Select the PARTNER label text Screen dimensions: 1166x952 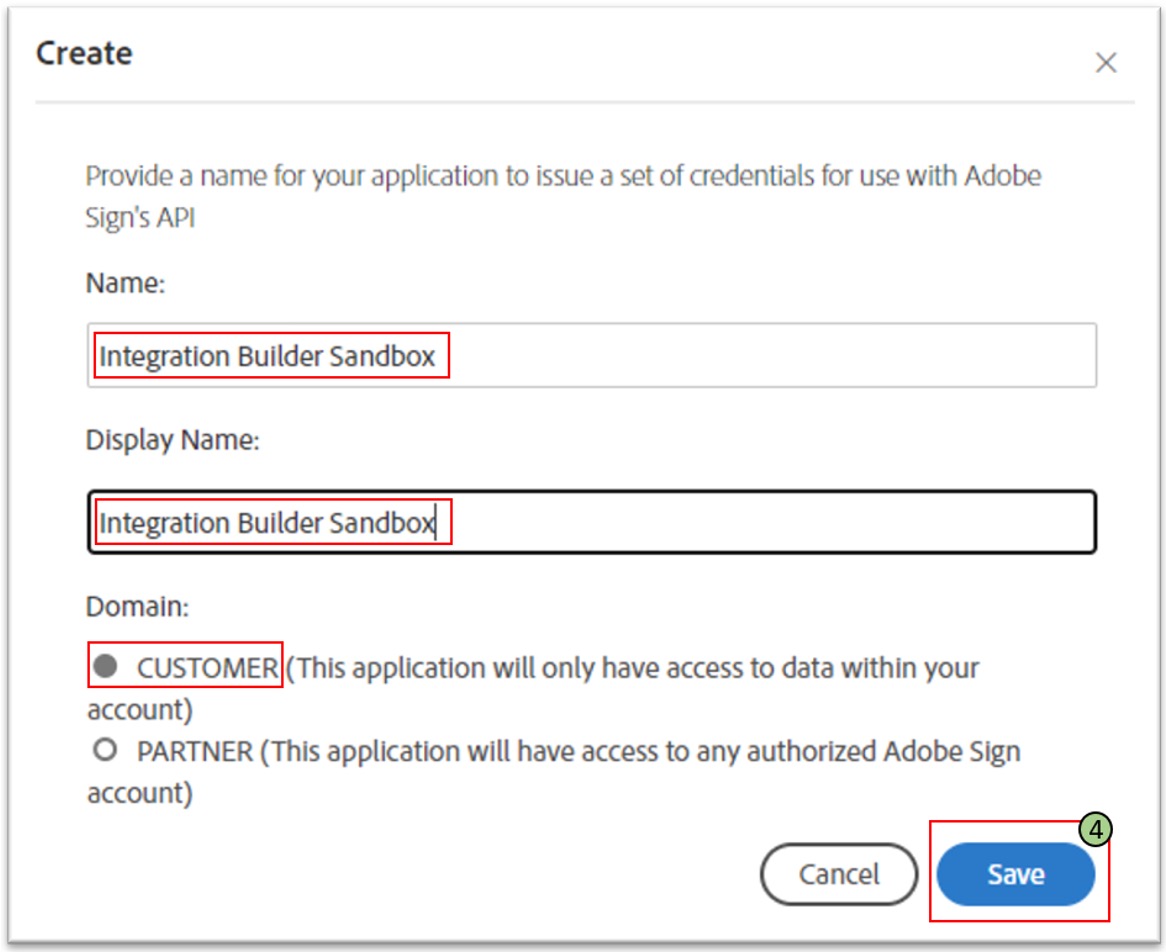pos(195,751)
